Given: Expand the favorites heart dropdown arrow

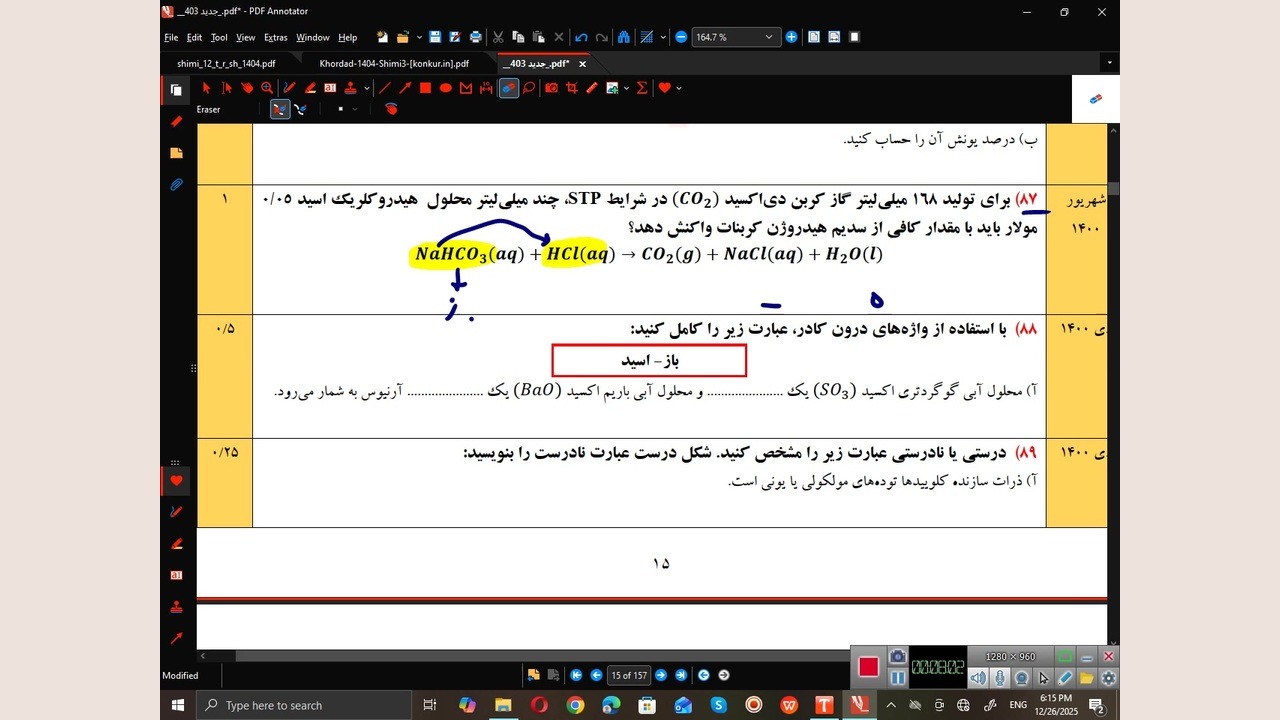Looking at the screenshot, I should [679, 88].
